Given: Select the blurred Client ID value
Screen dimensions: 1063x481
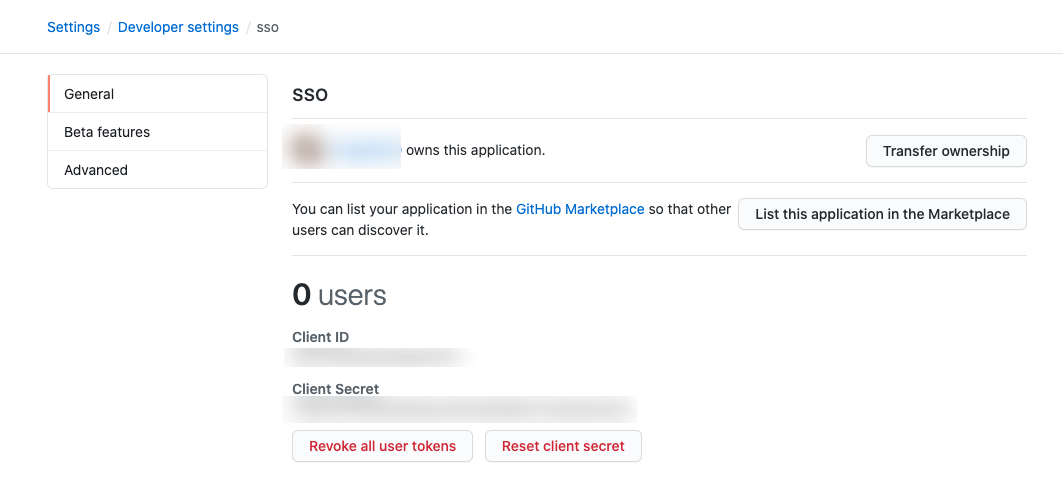Looking at the screenshot, I should coord(378,356).
